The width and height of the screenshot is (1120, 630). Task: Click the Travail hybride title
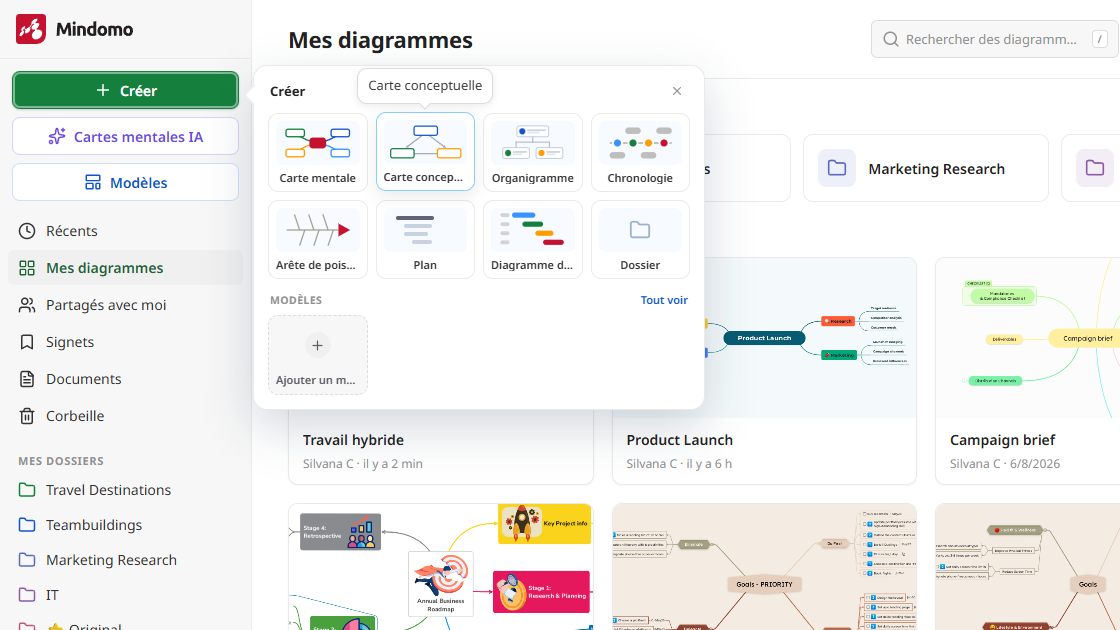coord(353,440)
